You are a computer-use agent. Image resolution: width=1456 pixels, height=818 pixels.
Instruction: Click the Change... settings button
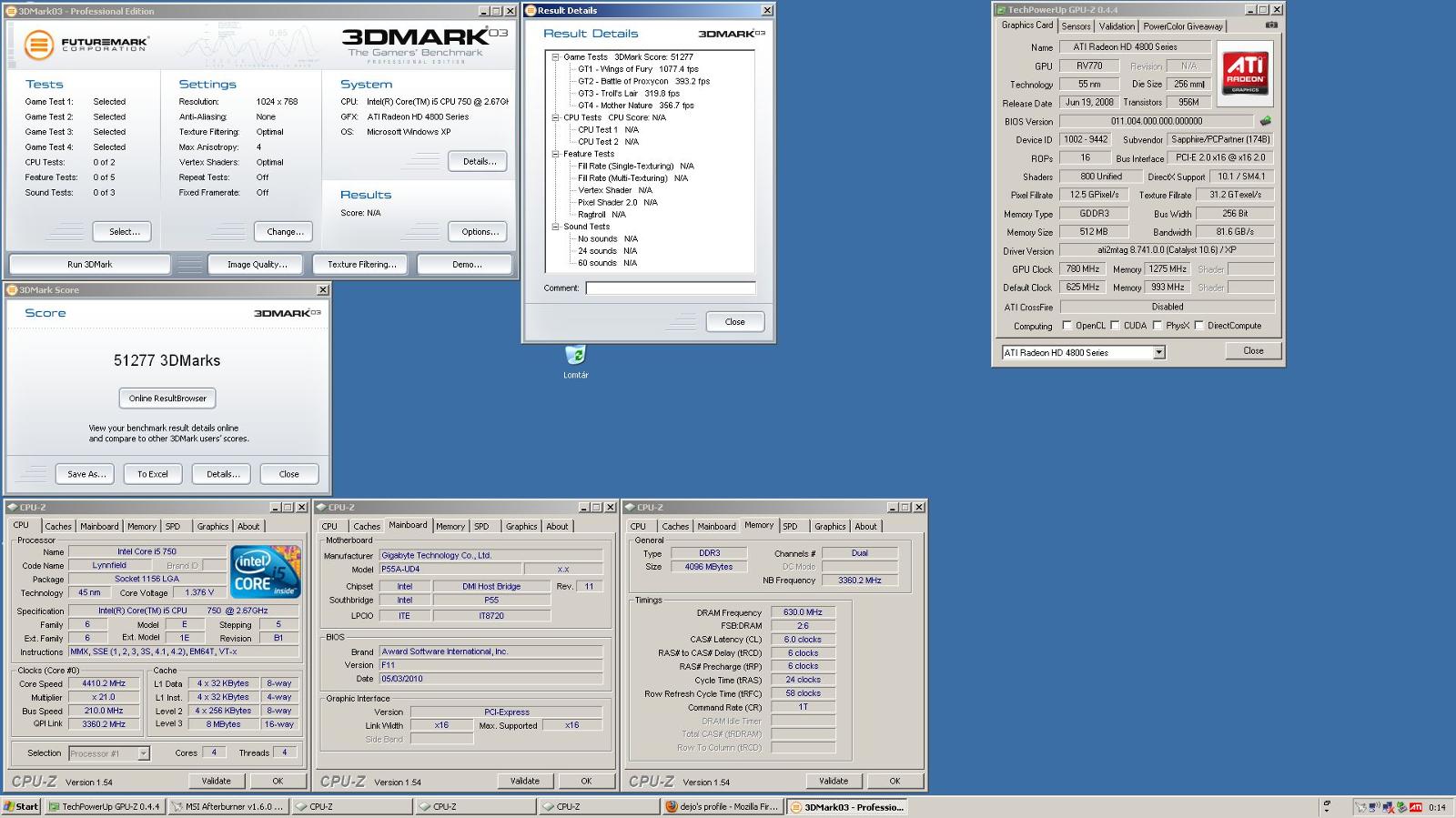click(x=285, y=232)
